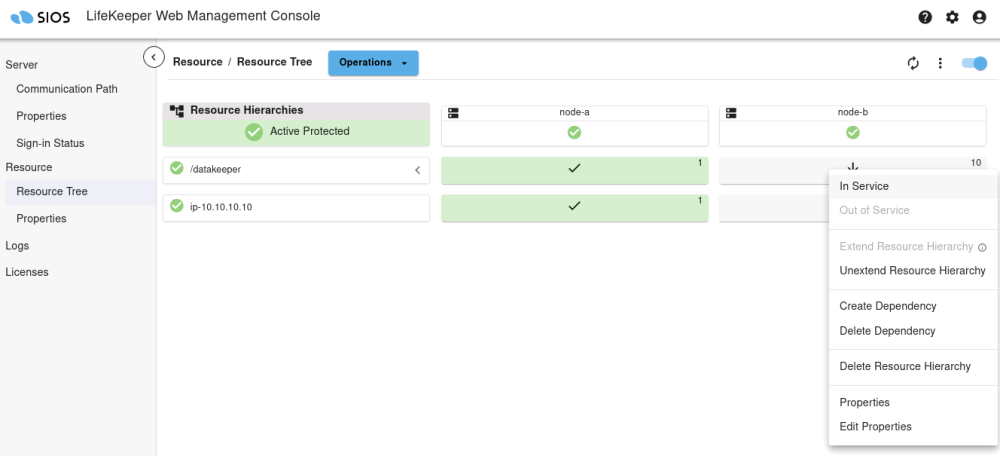
Task: Click the node-a server icon
Action: click(x=453, y=113)
